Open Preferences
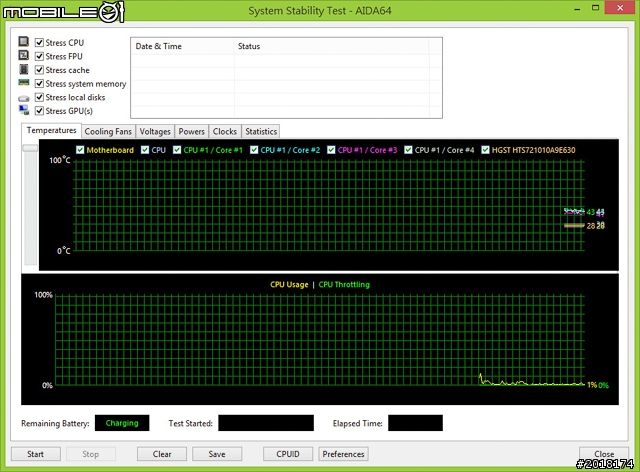Screen dimensions: 640x472 point(343,454)
